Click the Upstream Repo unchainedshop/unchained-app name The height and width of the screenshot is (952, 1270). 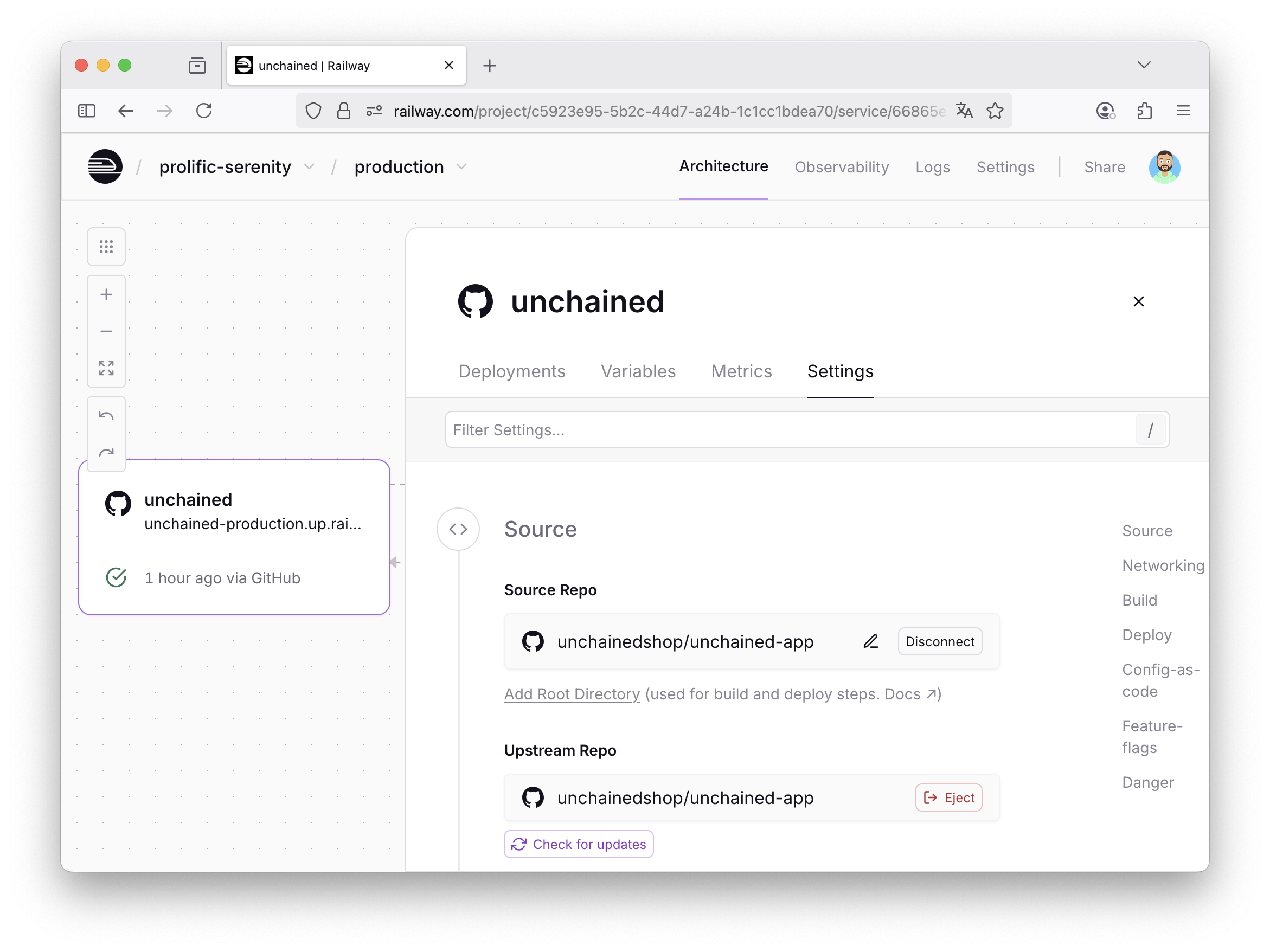pos(685,797)
